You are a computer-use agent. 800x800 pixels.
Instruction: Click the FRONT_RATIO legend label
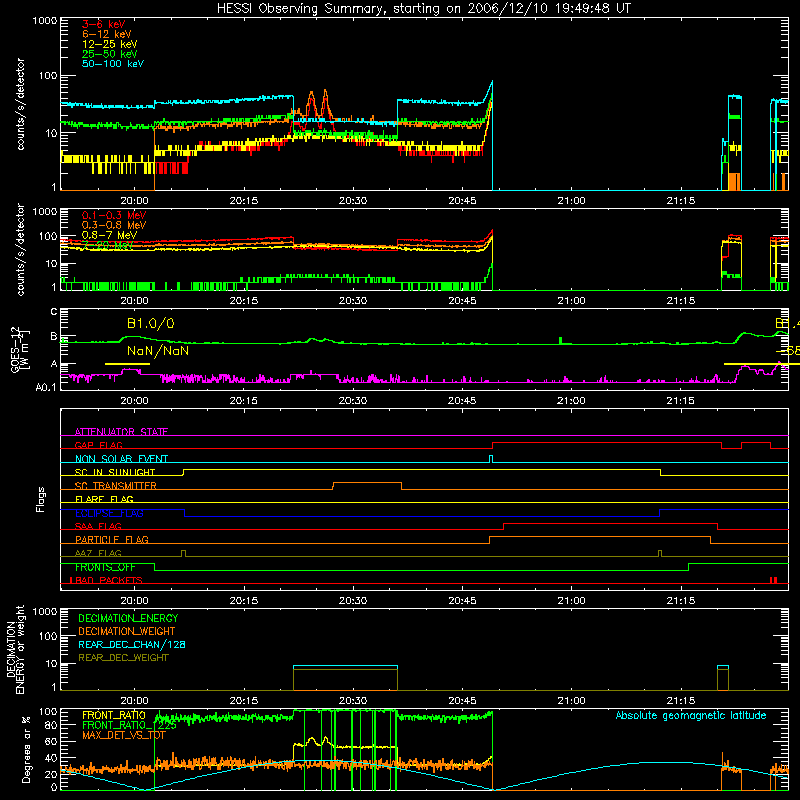coord(114,715)
